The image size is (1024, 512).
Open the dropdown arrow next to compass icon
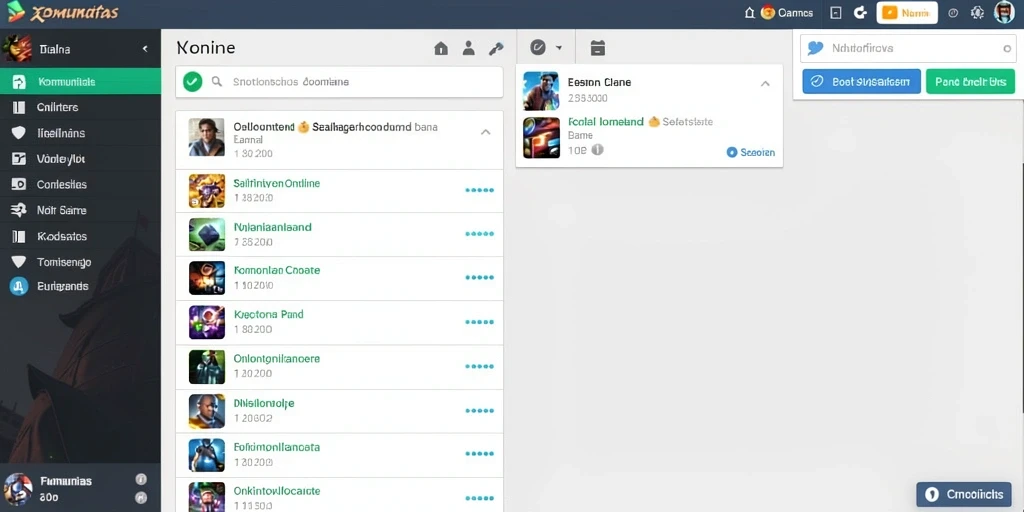[559, 48]
